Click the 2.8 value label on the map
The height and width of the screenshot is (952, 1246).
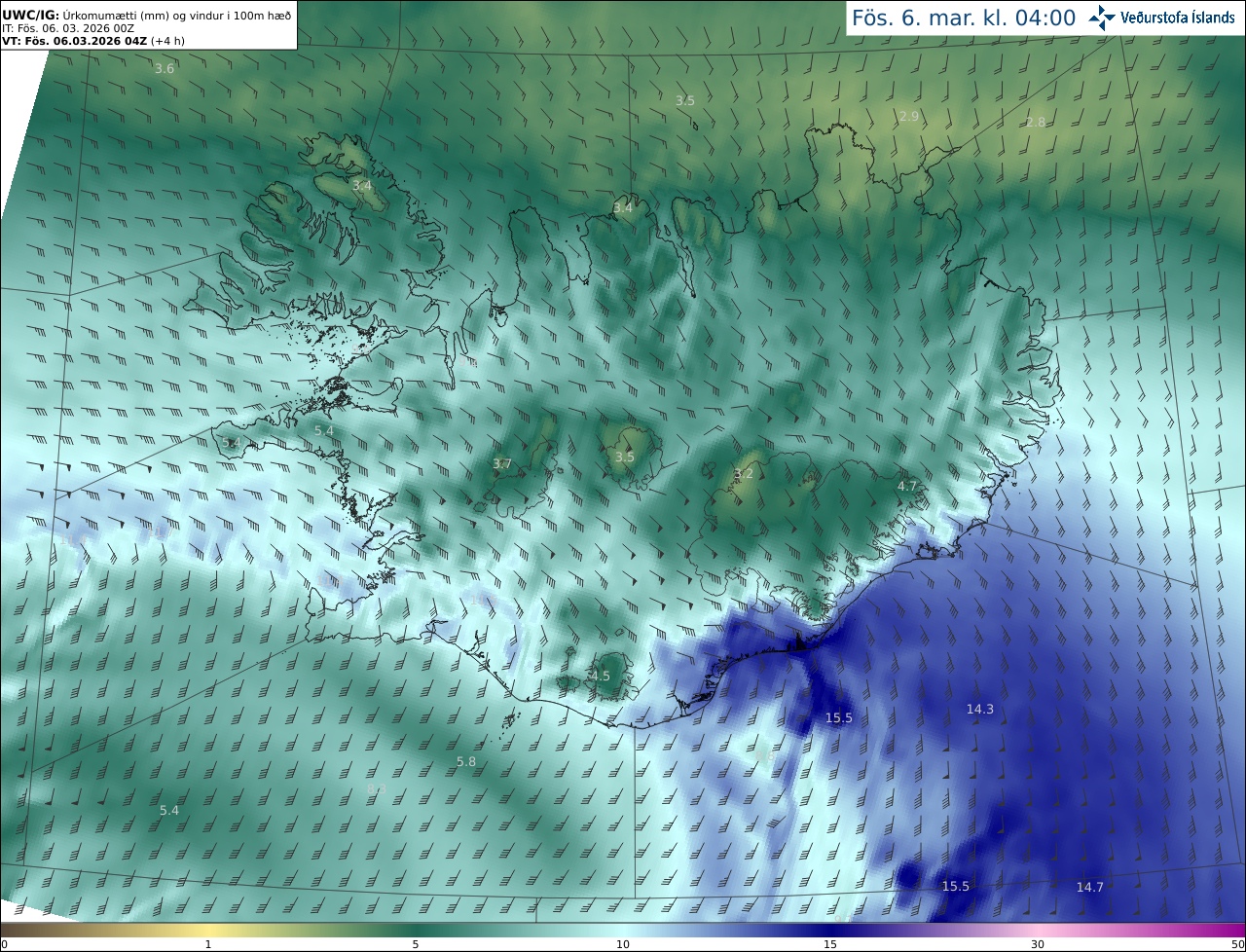tap(1036, 122)
